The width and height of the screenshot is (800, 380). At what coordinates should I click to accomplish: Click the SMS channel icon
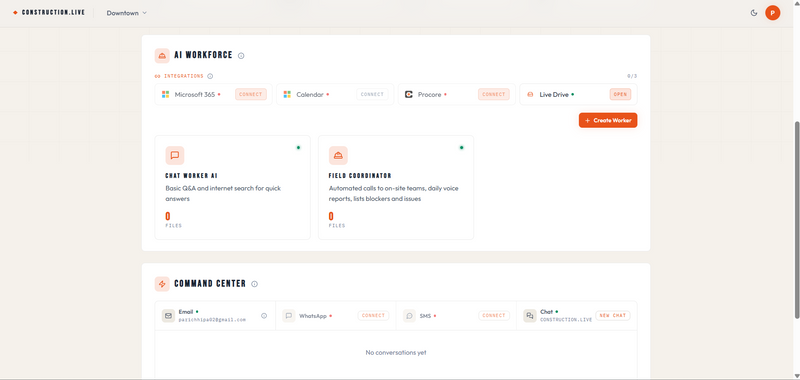click(x=410, y=316)
